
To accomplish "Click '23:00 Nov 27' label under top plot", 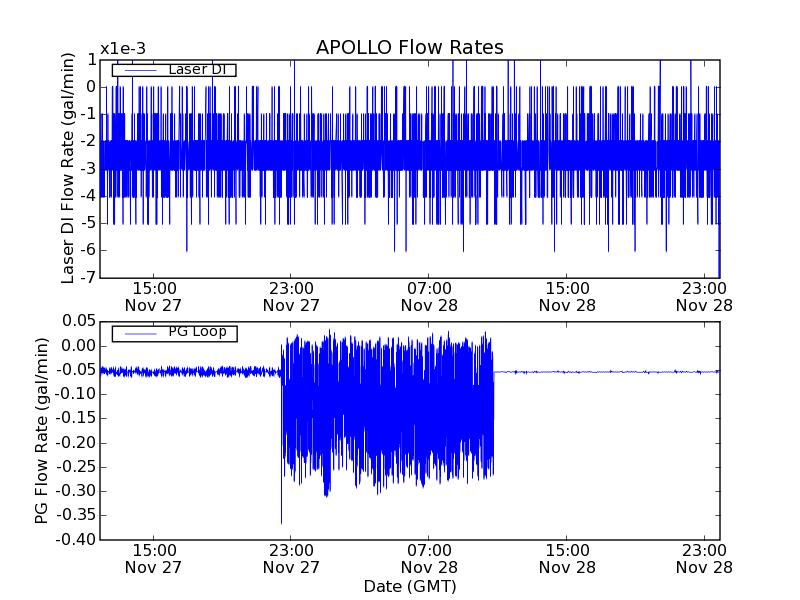I will coord(291,297).
